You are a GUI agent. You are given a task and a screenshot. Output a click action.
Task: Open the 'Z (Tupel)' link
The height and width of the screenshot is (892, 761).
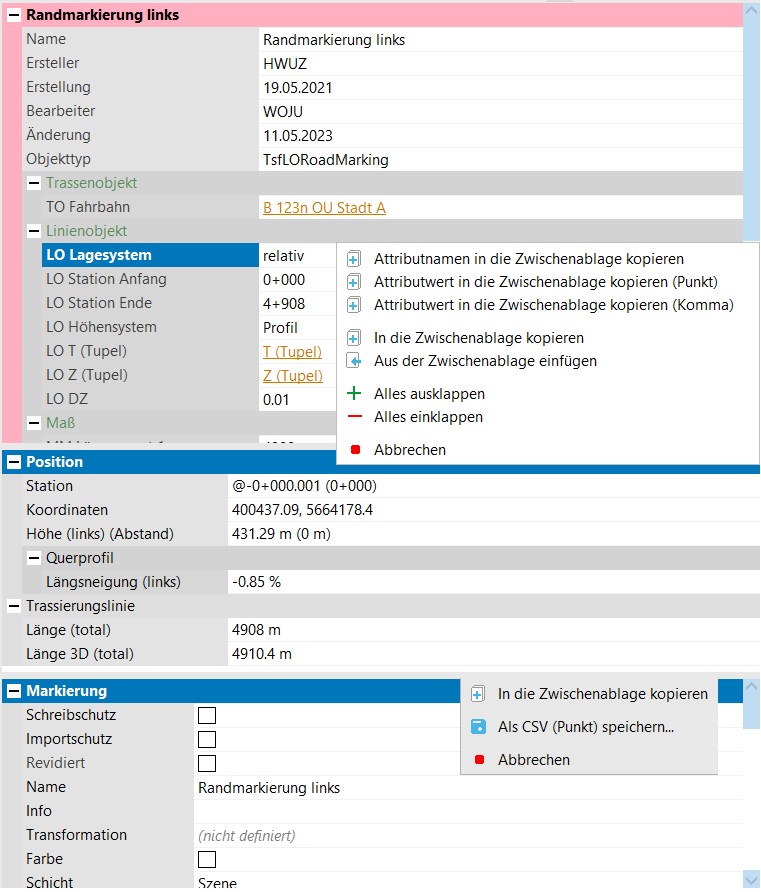click(293, 375)
